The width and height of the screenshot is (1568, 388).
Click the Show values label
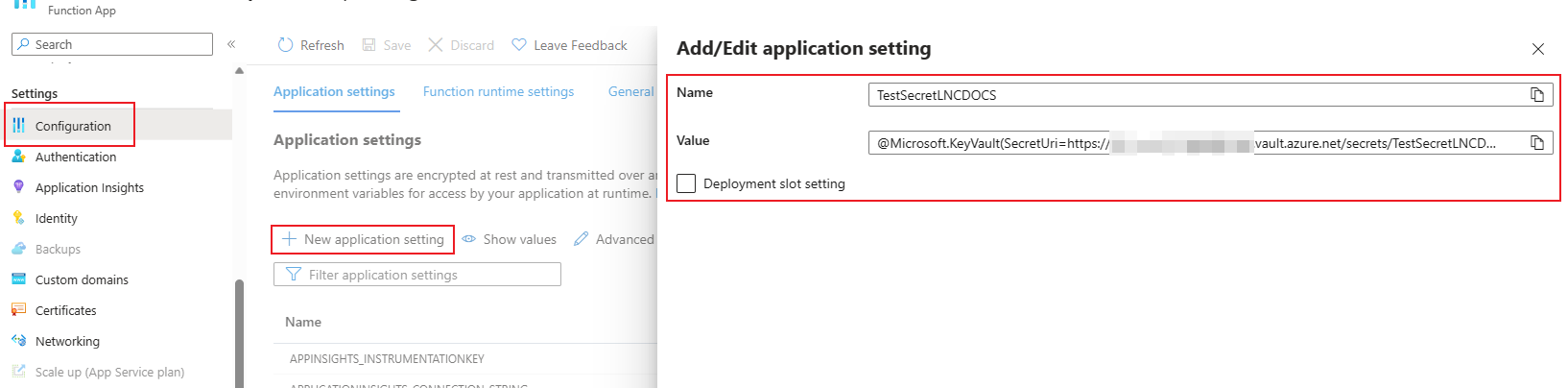pos(519,239)
